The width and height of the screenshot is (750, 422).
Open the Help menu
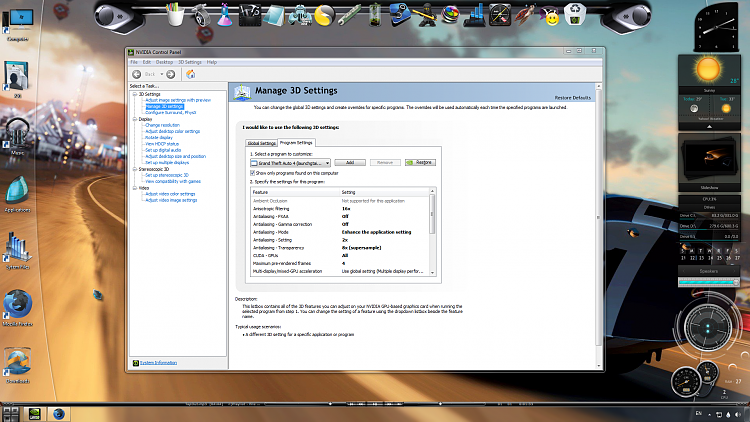(x=211, y=62)
